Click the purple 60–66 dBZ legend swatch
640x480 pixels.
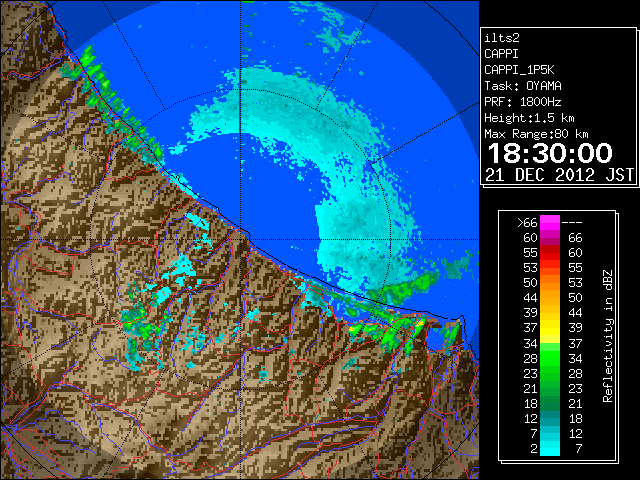point(550,238)
